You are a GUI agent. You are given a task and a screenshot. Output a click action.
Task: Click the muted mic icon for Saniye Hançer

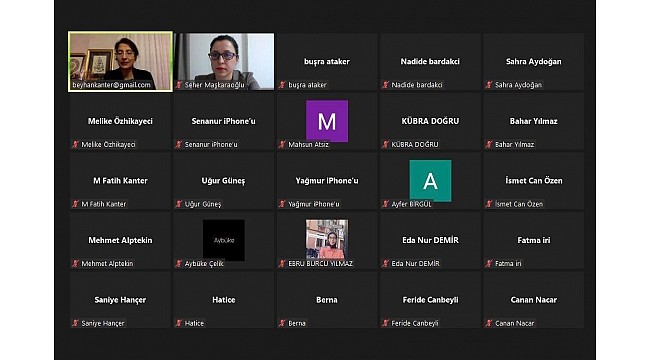[75, 324]
